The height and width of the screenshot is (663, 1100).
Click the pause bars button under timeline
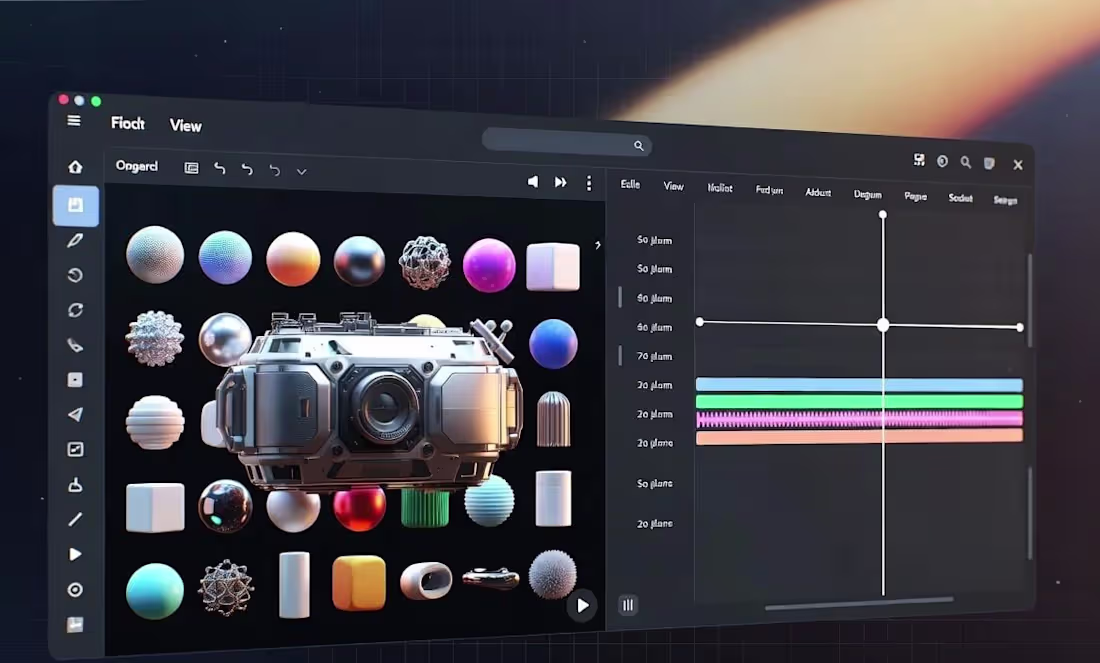coord(628,605)
